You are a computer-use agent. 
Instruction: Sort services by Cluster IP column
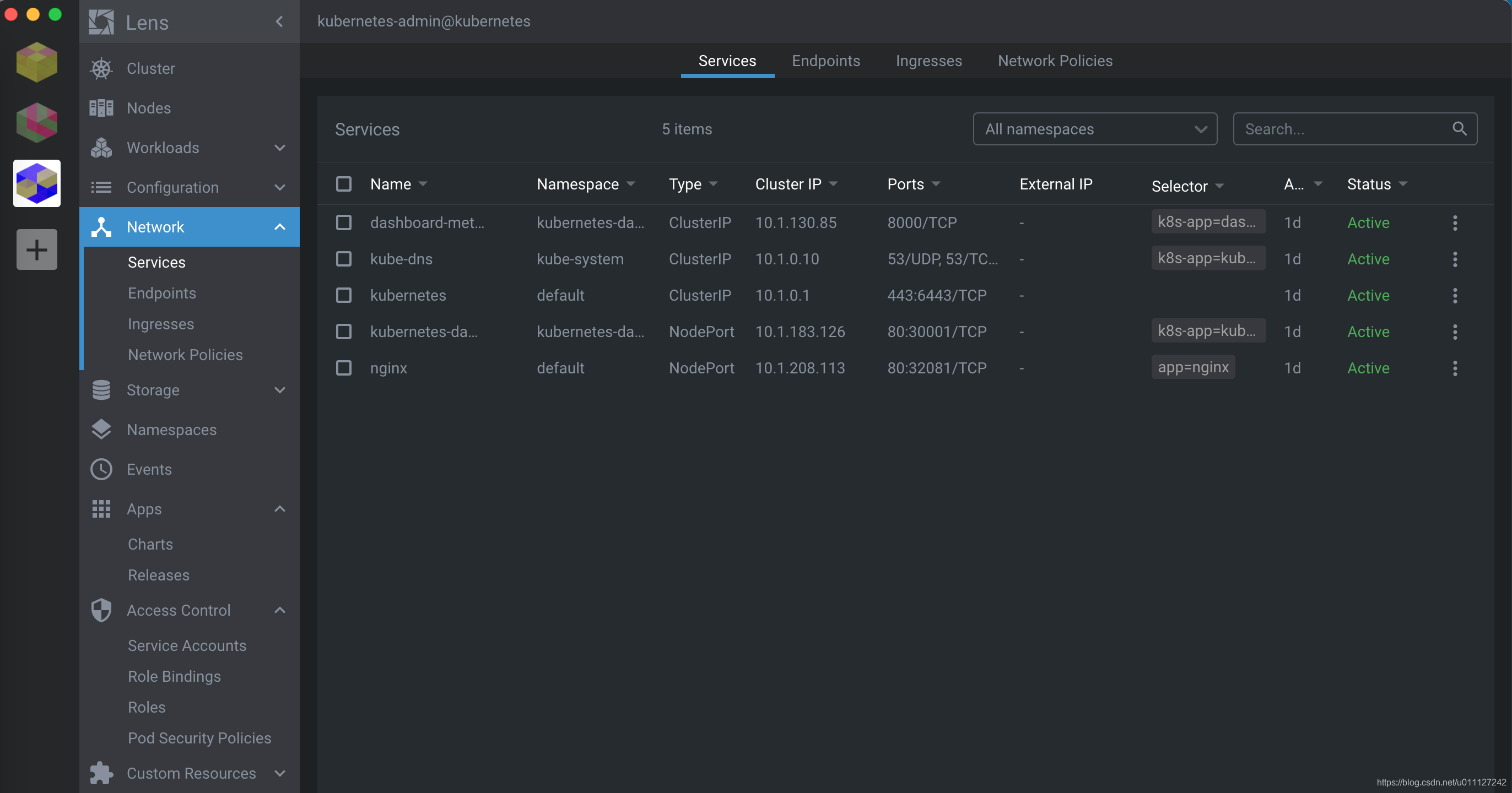tap(797, 184)
